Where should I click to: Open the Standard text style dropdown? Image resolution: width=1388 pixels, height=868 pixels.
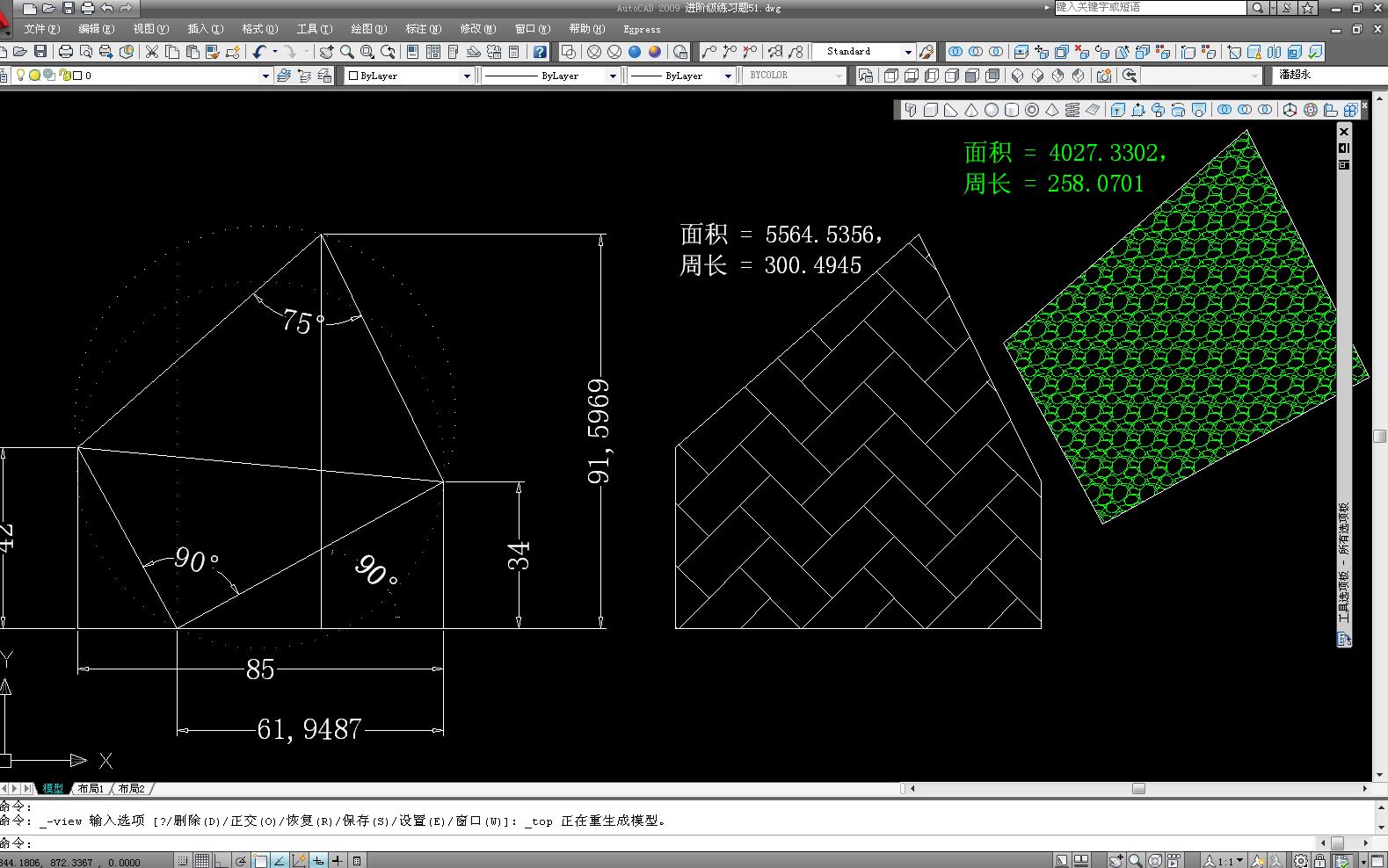pos(908,52)
